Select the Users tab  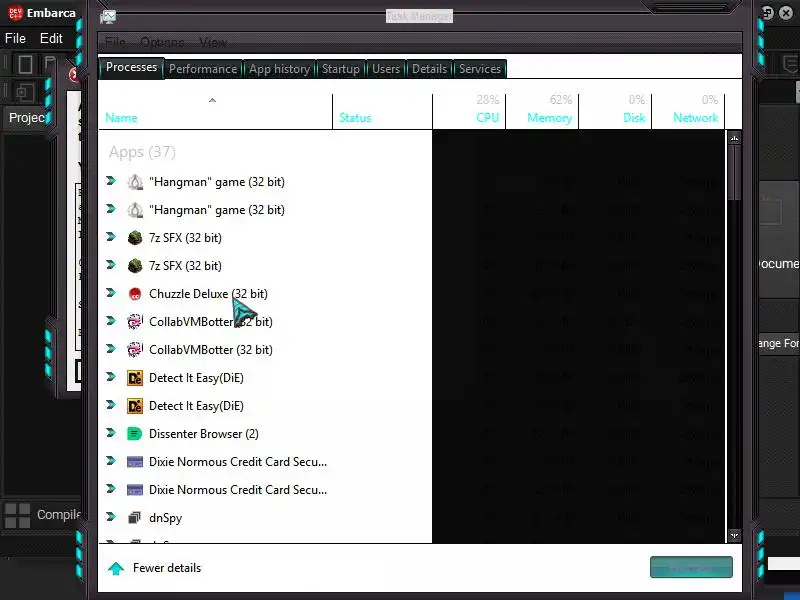386,69
